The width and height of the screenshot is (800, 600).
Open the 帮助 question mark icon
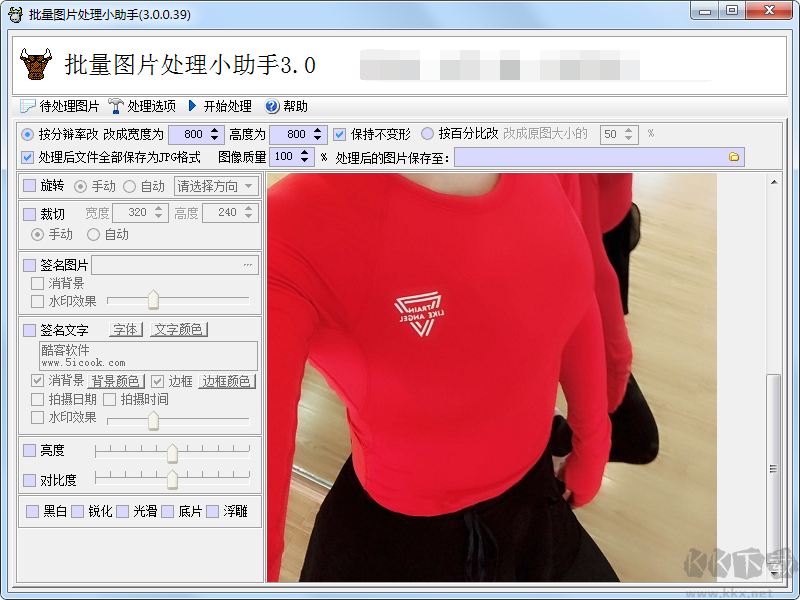pyautogui.click(x=272, y=106)
